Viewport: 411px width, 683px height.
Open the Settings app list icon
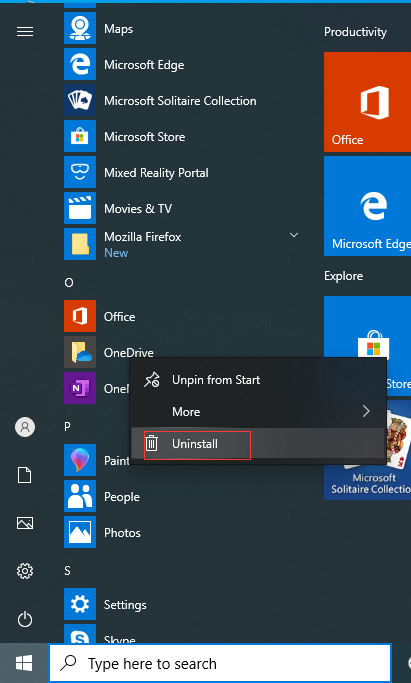80,604
